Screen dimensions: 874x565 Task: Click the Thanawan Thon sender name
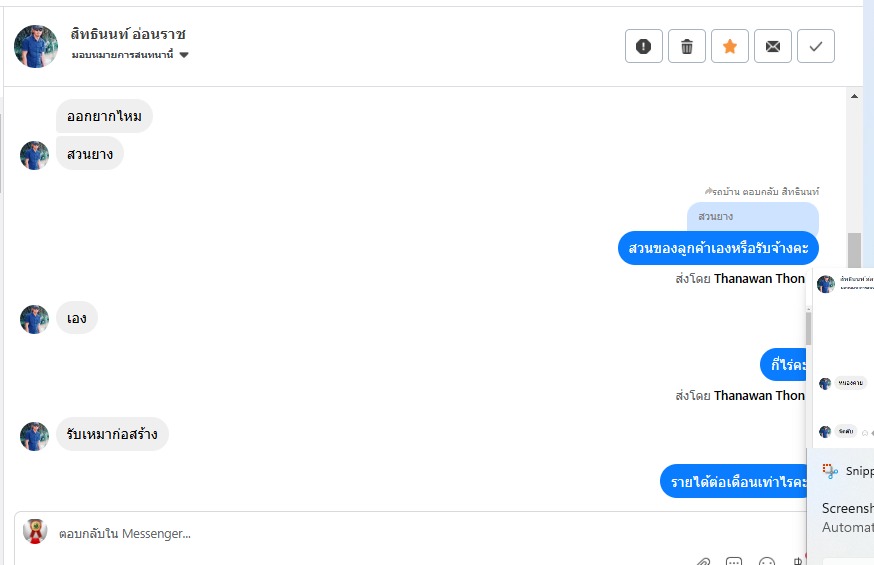(759, 279)
